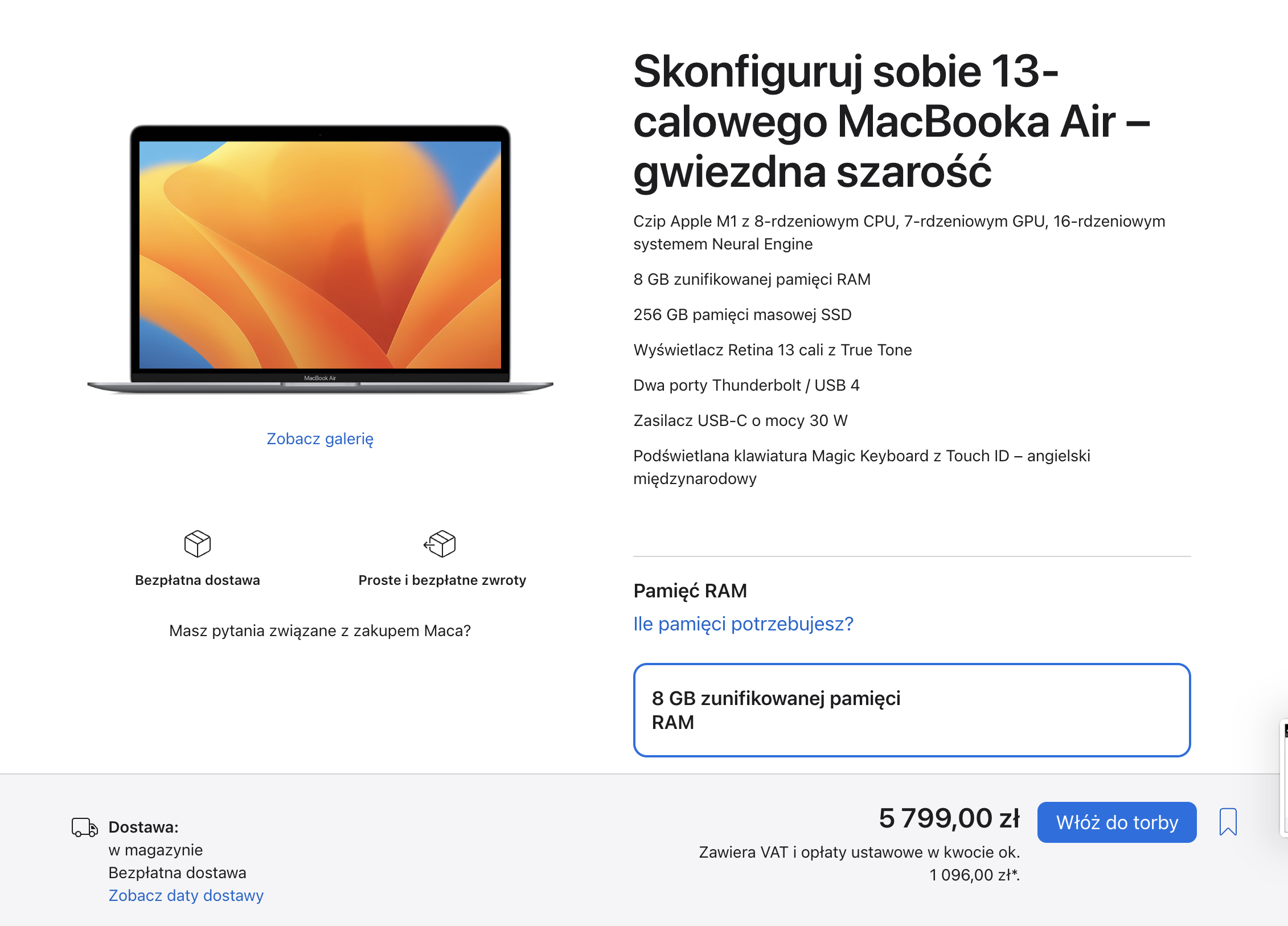The image size is (1288, 926).
Task: Click the Dostawa: label in bottom bar
Action: 143,827
